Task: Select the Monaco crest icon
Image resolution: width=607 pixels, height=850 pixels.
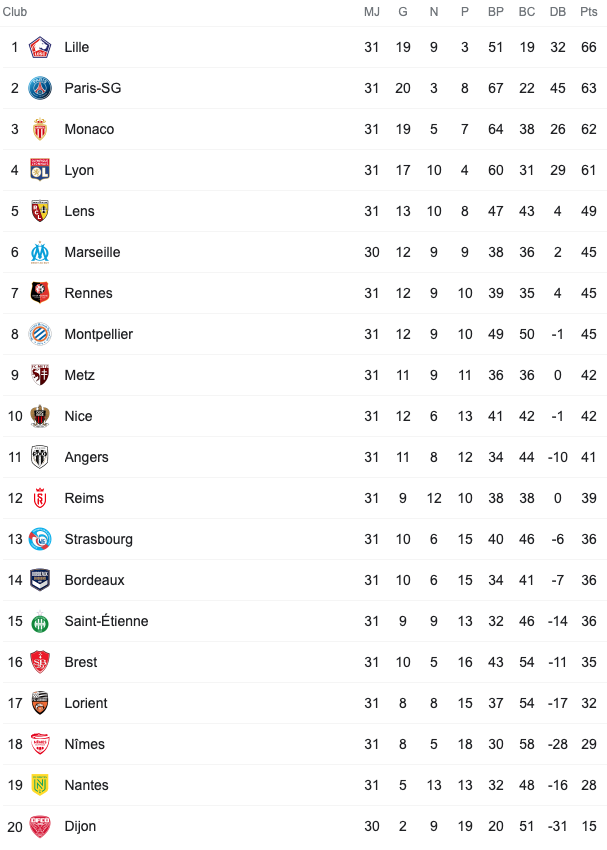Action: click(x=40, y=129)
